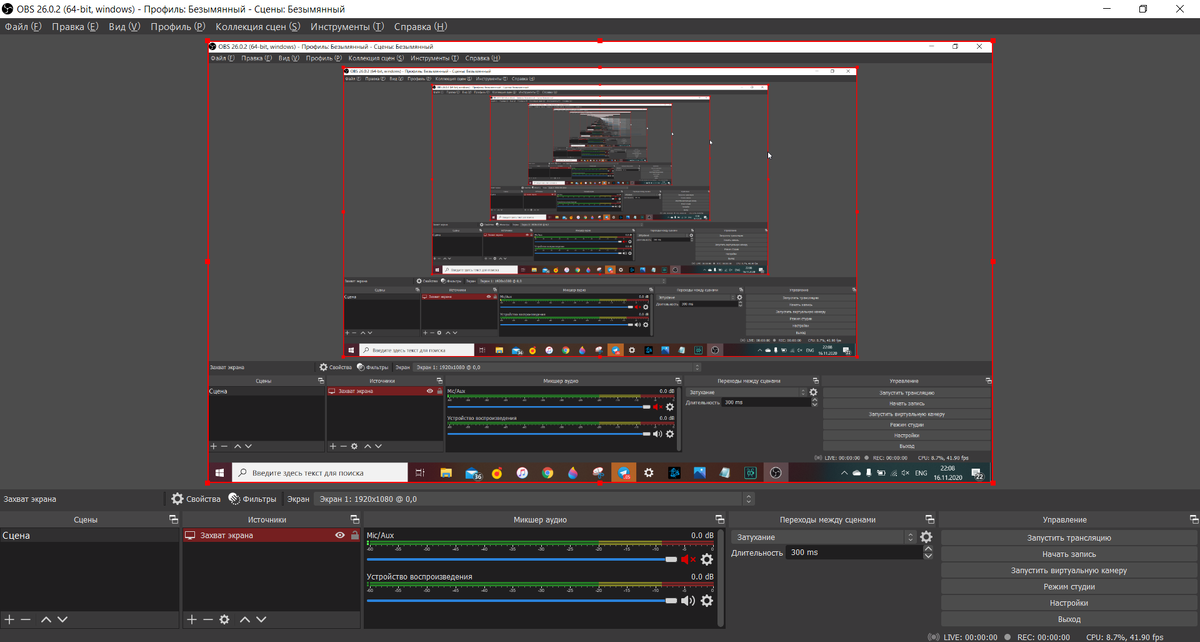Image resolution: width=1200 pixels, height=642 pixels.
Task: Undock the Переходы между сценами panel
Action: pyautogui.click(x=929, y=520)
